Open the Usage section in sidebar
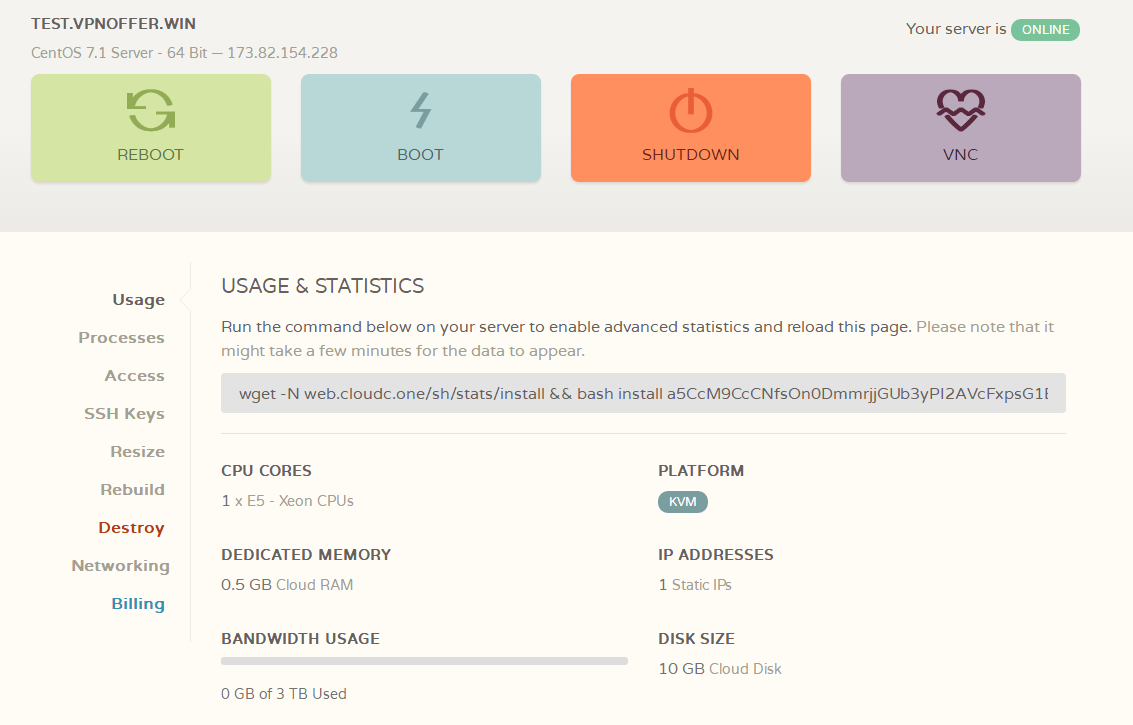 point(139,300)
